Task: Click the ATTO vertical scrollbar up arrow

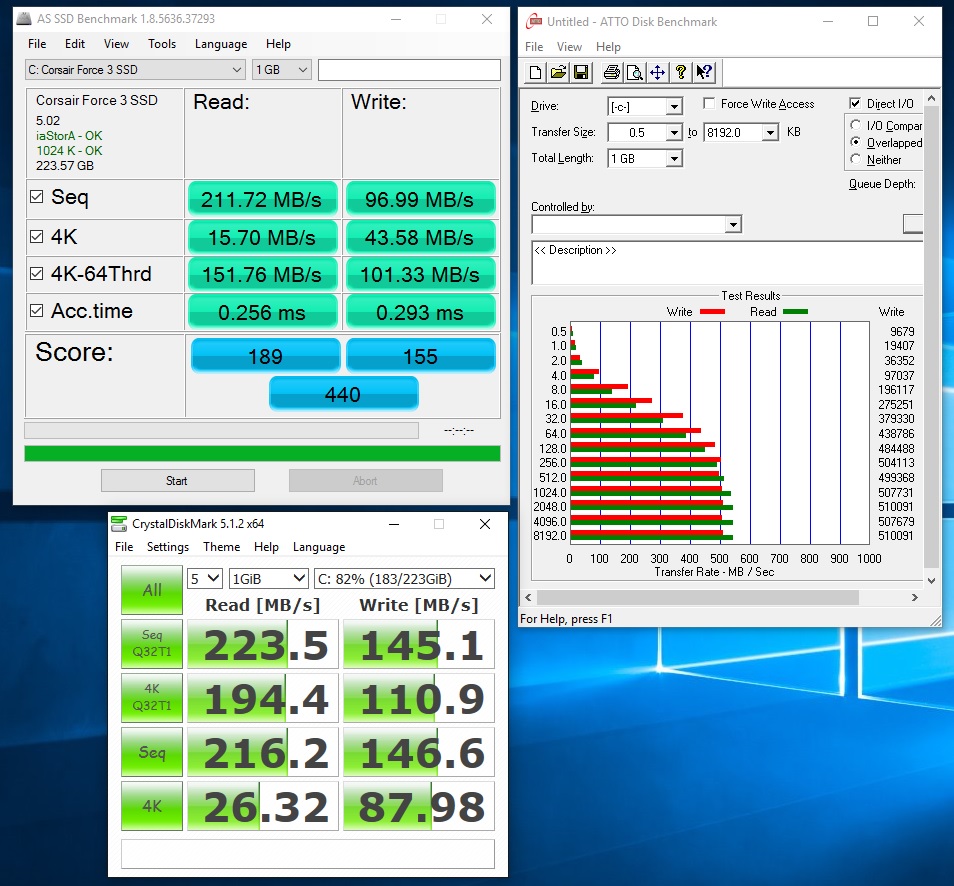Action: pyautogui.click(x=931, y=98)
